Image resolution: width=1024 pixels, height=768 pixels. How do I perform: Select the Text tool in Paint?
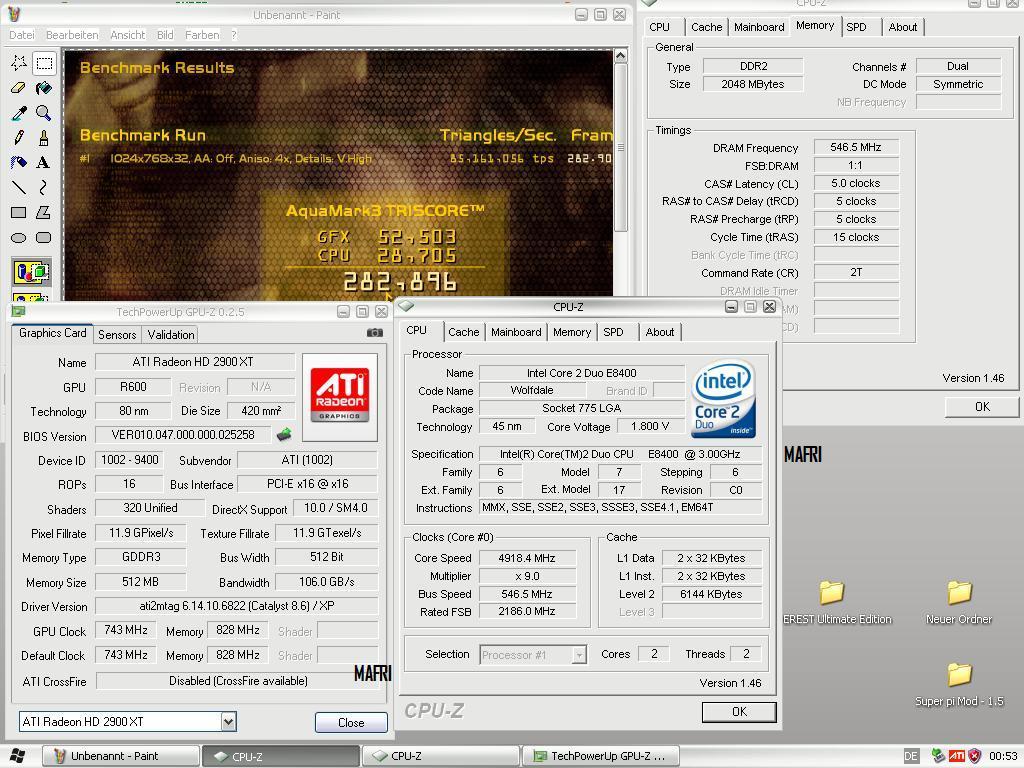tap(44, 163)
